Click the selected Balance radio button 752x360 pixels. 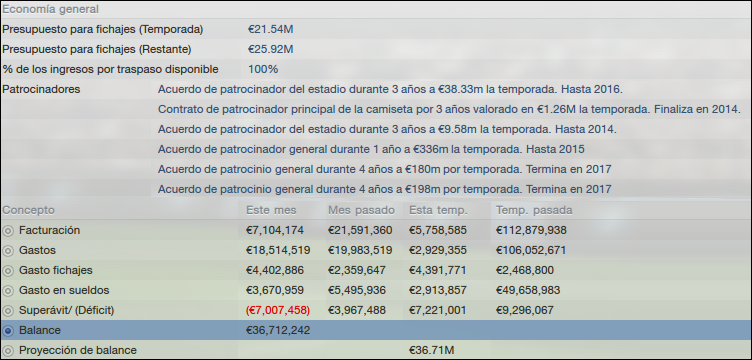[x=8, y=331]
